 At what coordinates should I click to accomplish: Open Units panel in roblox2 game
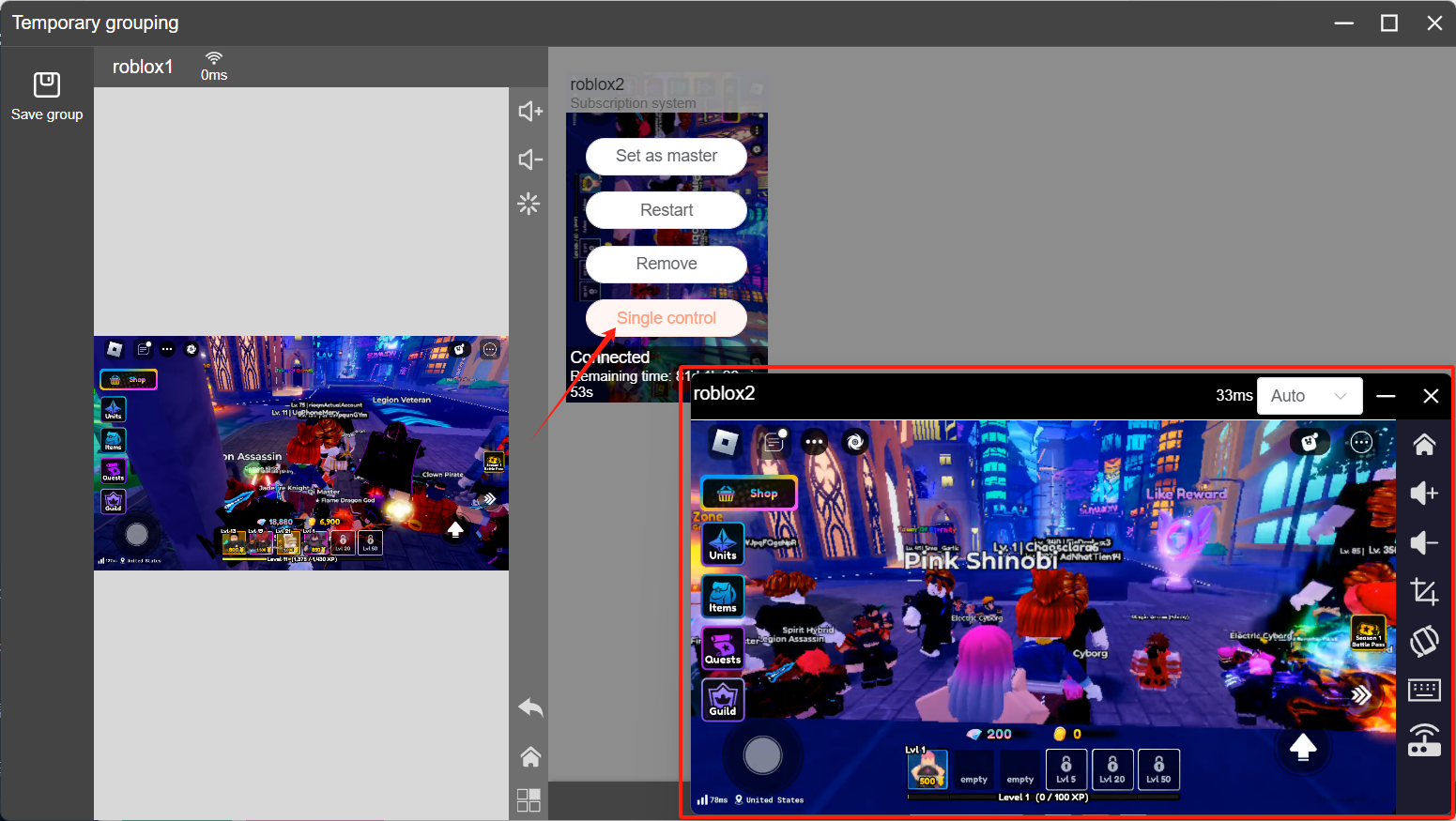723,544
